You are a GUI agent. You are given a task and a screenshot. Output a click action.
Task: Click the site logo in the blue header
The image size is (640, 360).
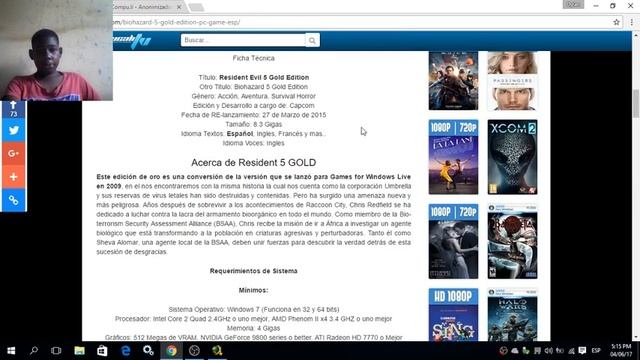(x=132, y=40)
